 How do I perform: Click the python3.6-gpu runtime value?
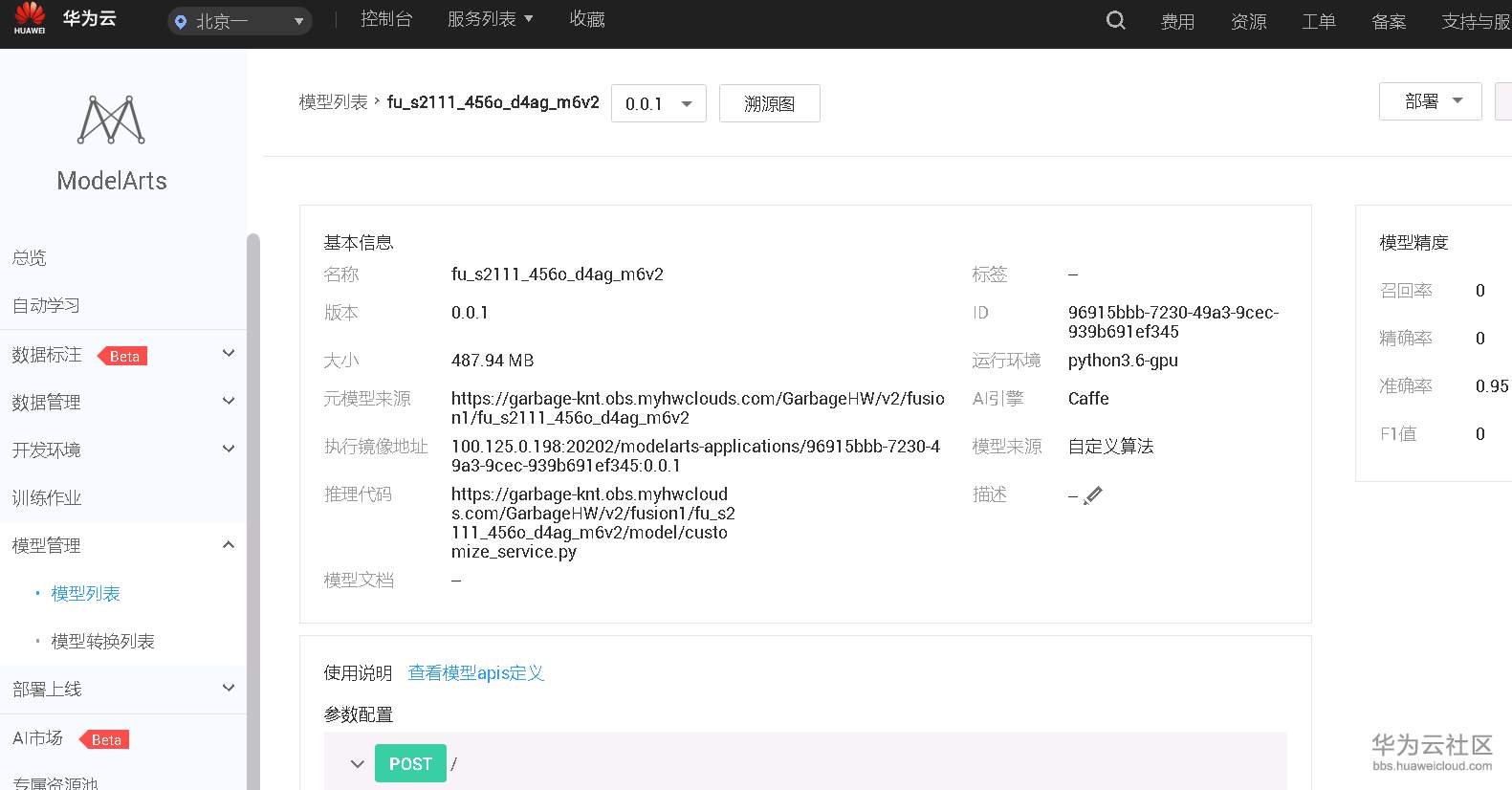coord(1123,361)
